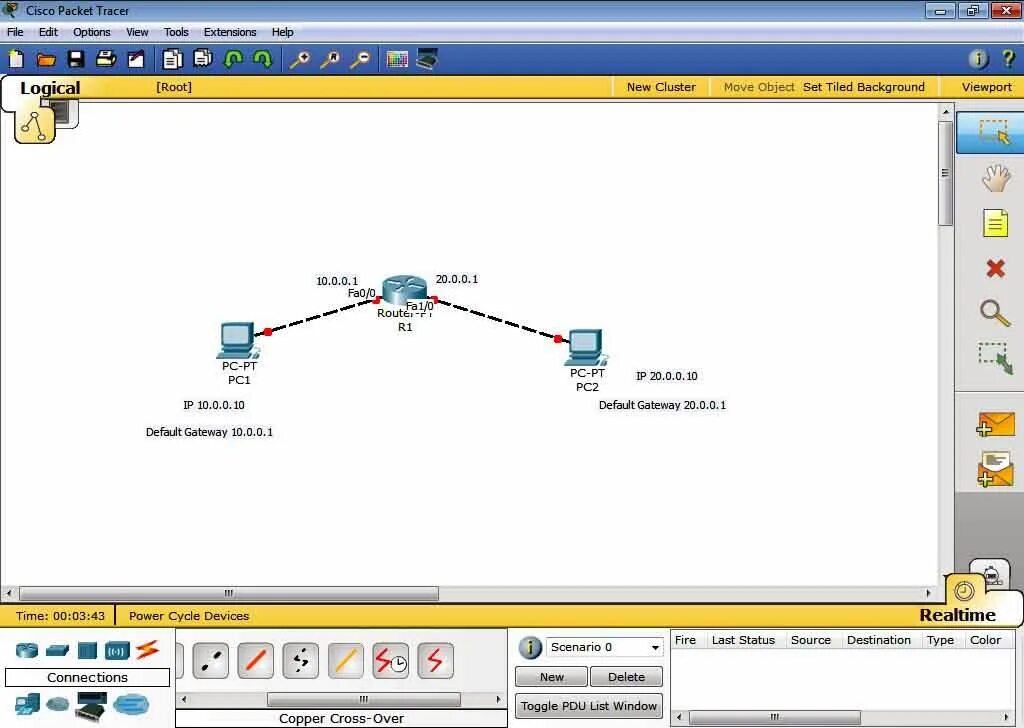Open the File menu
Screen dimensions: 1024x728
click(15, 32)
